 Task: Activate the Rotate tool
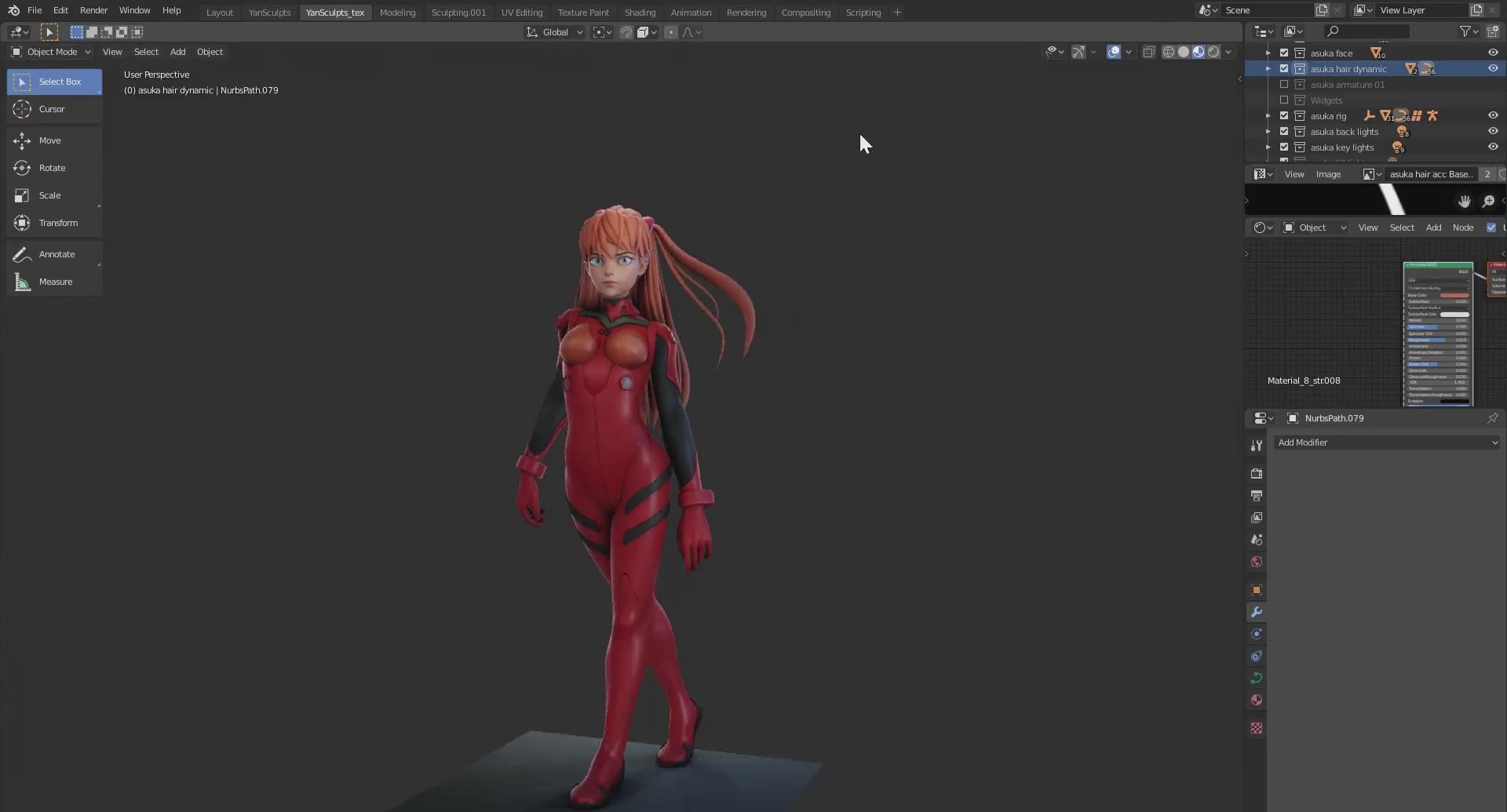pyautogui.click(x=54, y=168)
